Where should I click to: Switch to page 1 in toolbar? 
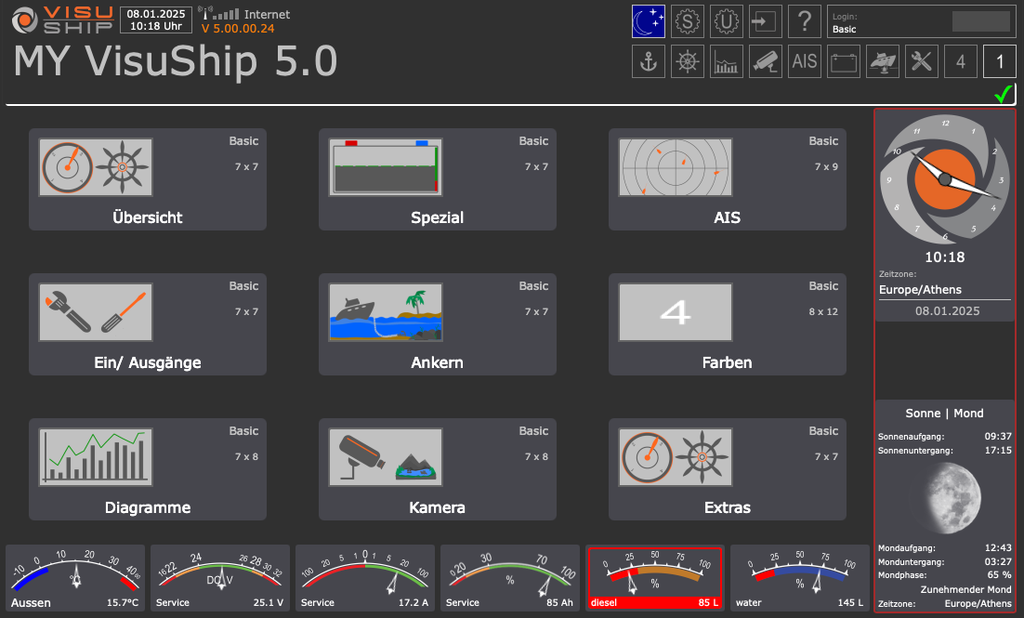[1000, 61]
